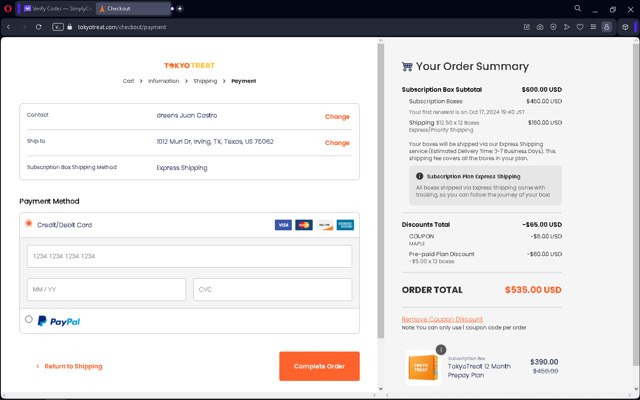Image resolution: width=640 pixels, height=400 pixels.
Task: Switch to the Checkout browser tab
Action: 133,9
